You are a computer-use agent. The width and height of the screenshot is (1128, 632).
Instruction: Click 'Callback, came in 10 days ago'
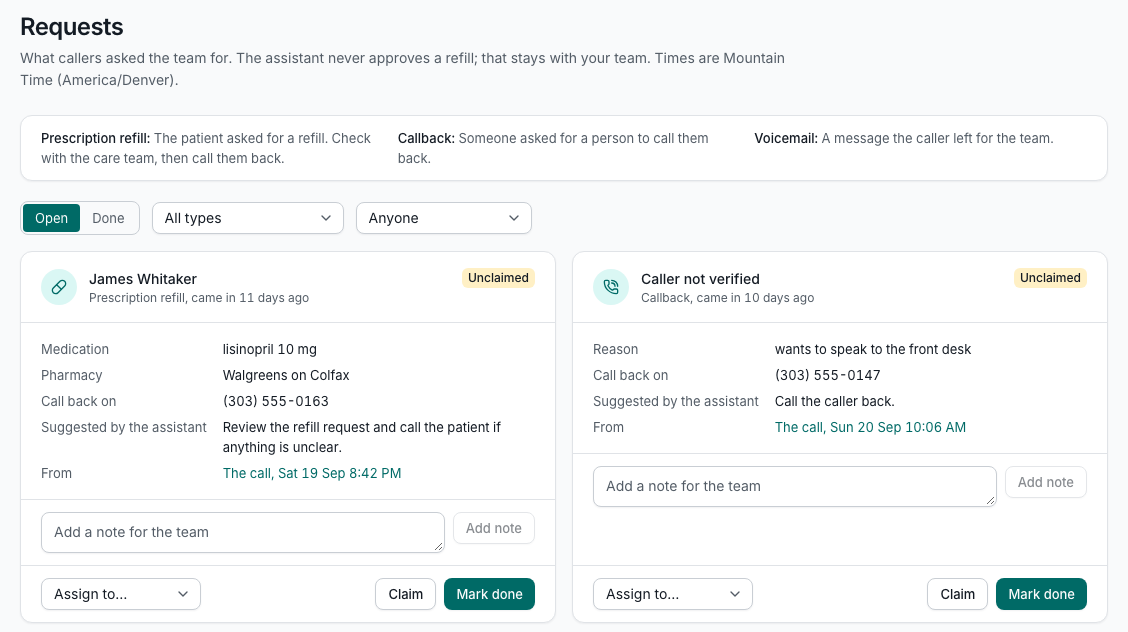[727, 298]
